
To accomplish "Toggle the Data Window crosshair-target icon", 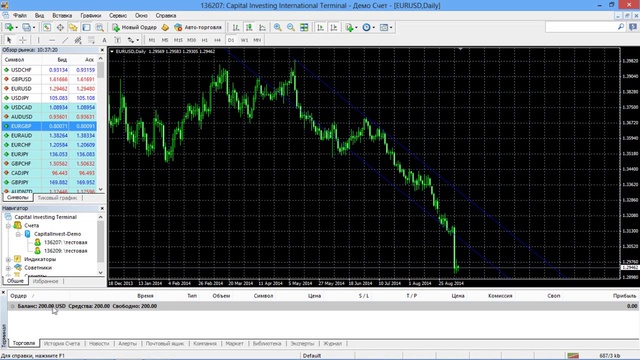I will click(x=60, y=27).
